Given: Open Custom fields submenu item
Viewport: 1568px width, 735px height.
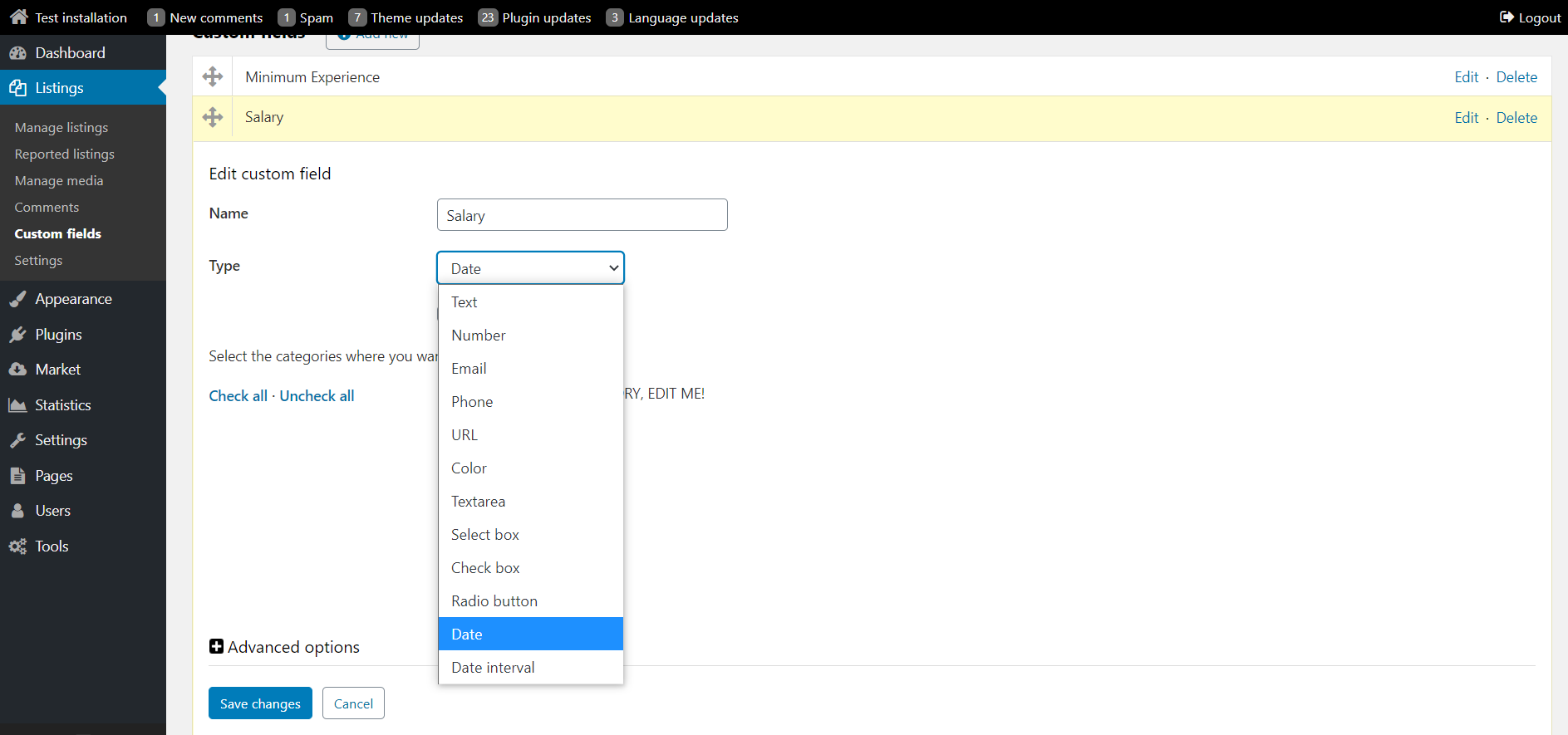Looking at the screenshot, I should pyautogui.click(x=58, y=233).
